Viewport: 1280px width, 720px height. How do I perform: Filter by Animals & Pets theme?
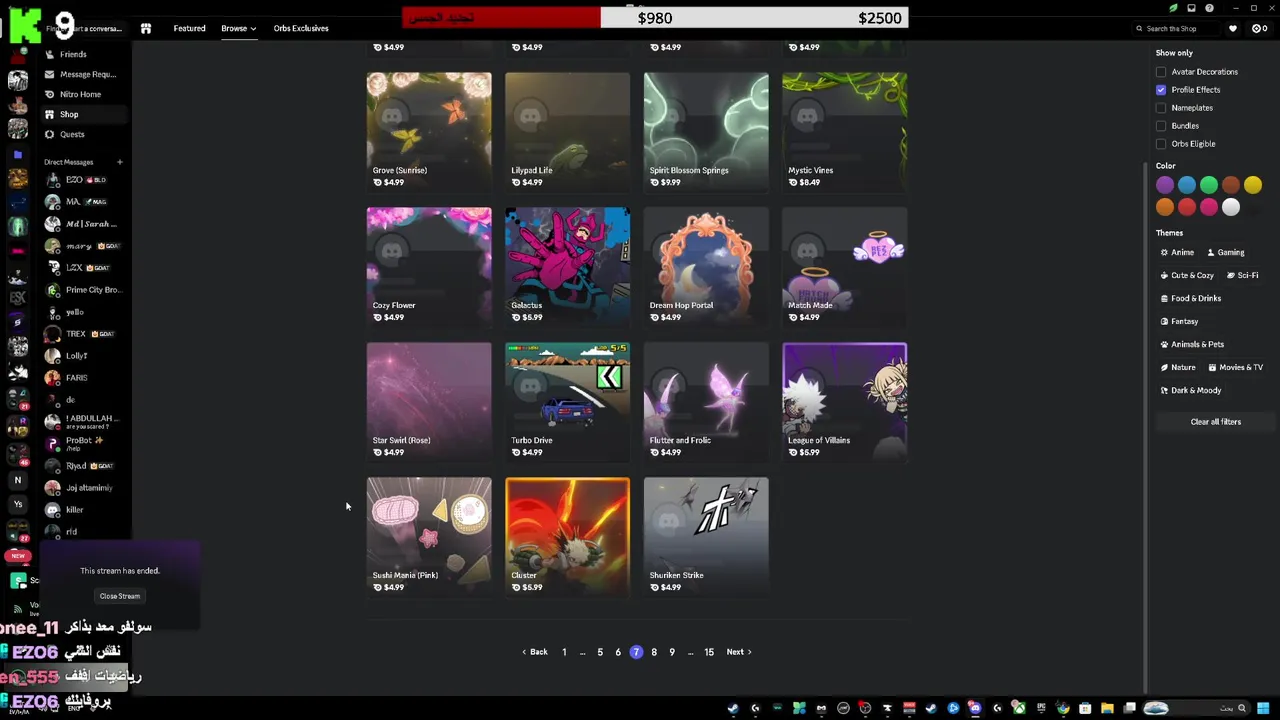tap(1192, 345)
